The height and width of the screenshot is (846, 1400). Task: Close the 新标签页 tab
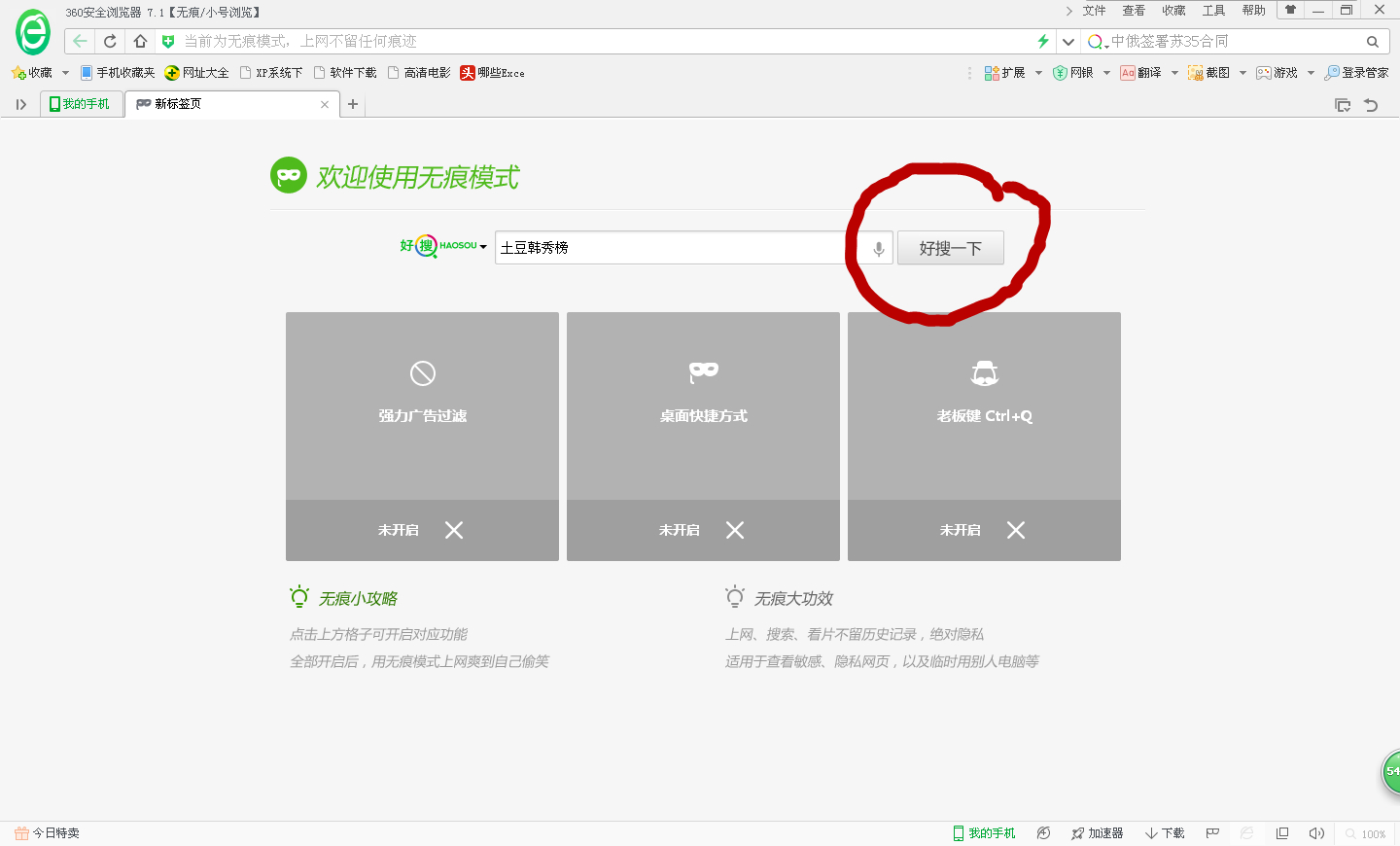[x=325, y=105]
